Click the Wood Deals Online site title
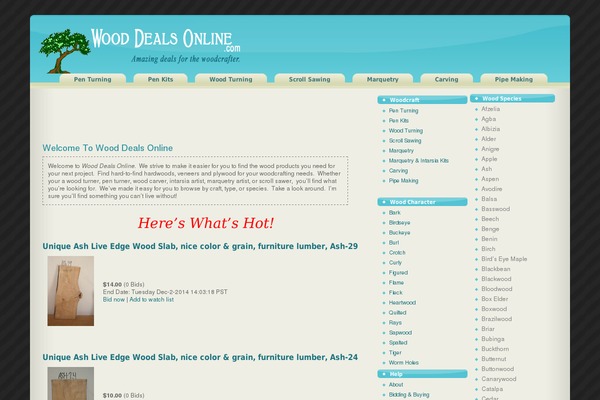The image size is (600, 400). [x=165, y=39]
